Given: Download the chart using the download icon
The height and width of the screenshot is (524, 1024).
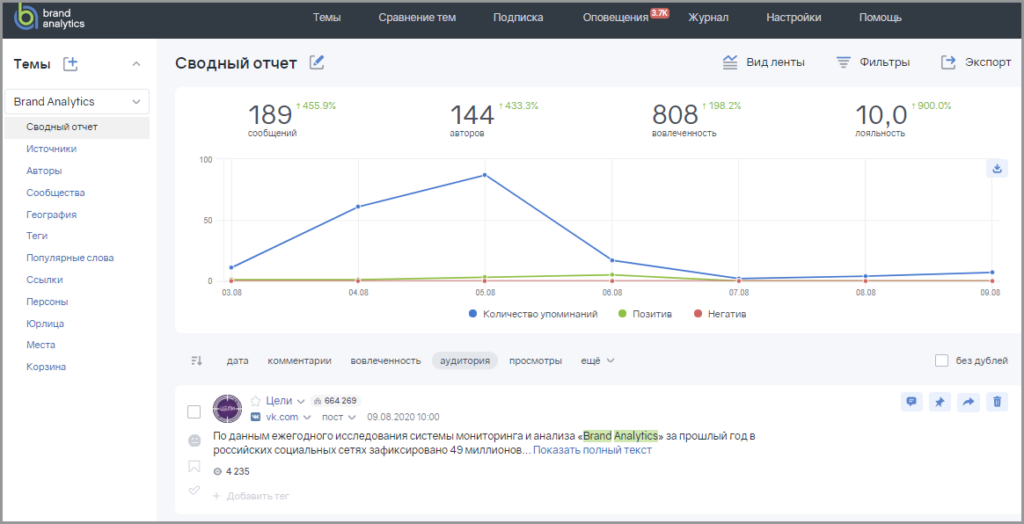Looking at the screenshot, I should tap(996, 168).
